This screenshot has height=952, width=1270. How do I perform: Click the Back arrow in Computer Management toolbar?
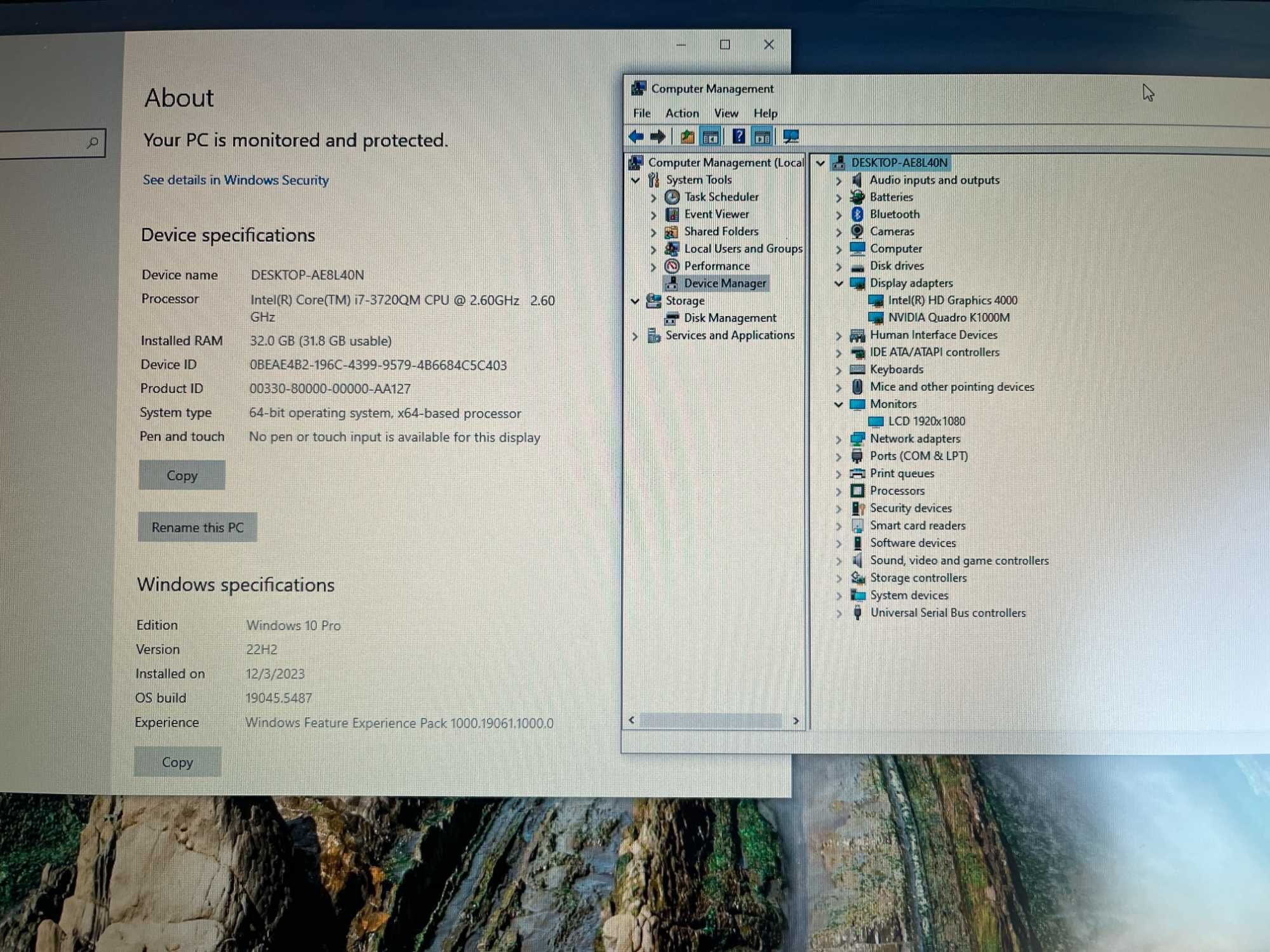coord(636,136)
